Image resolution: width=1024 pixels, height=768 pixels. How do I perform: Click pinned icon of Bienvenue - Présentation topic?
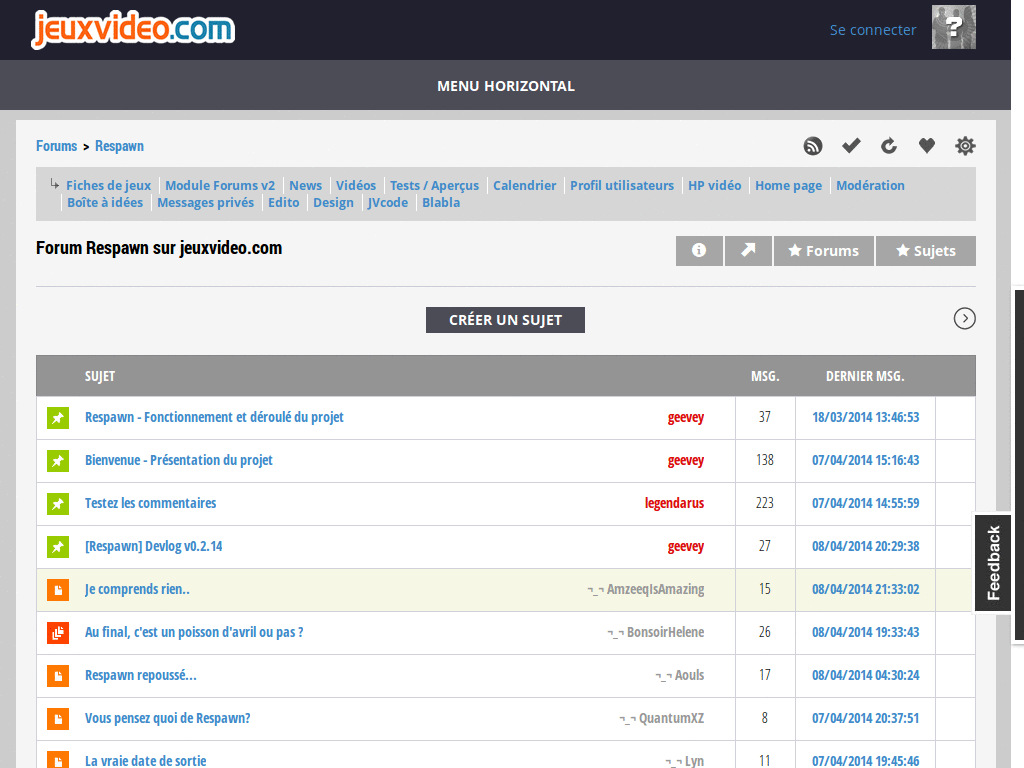click(58, 461)
